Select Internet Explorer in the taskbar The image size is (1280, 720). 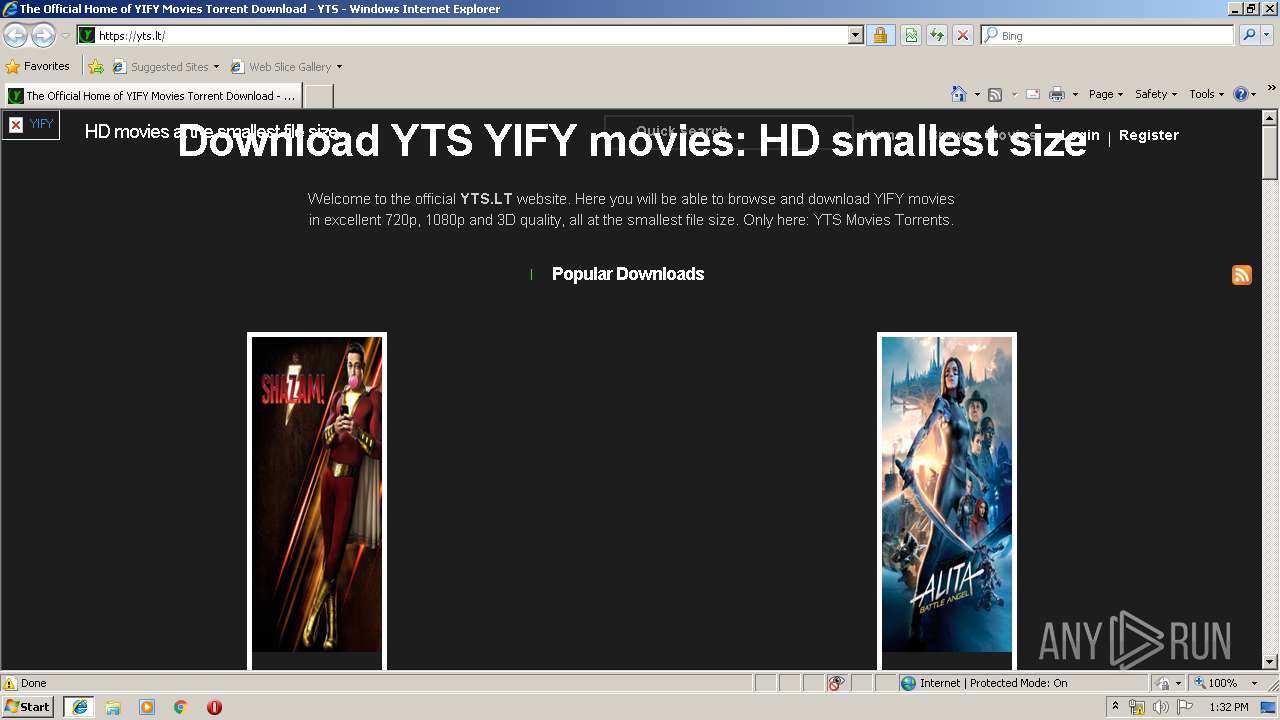pyautogui.click(x=79, y=707)
